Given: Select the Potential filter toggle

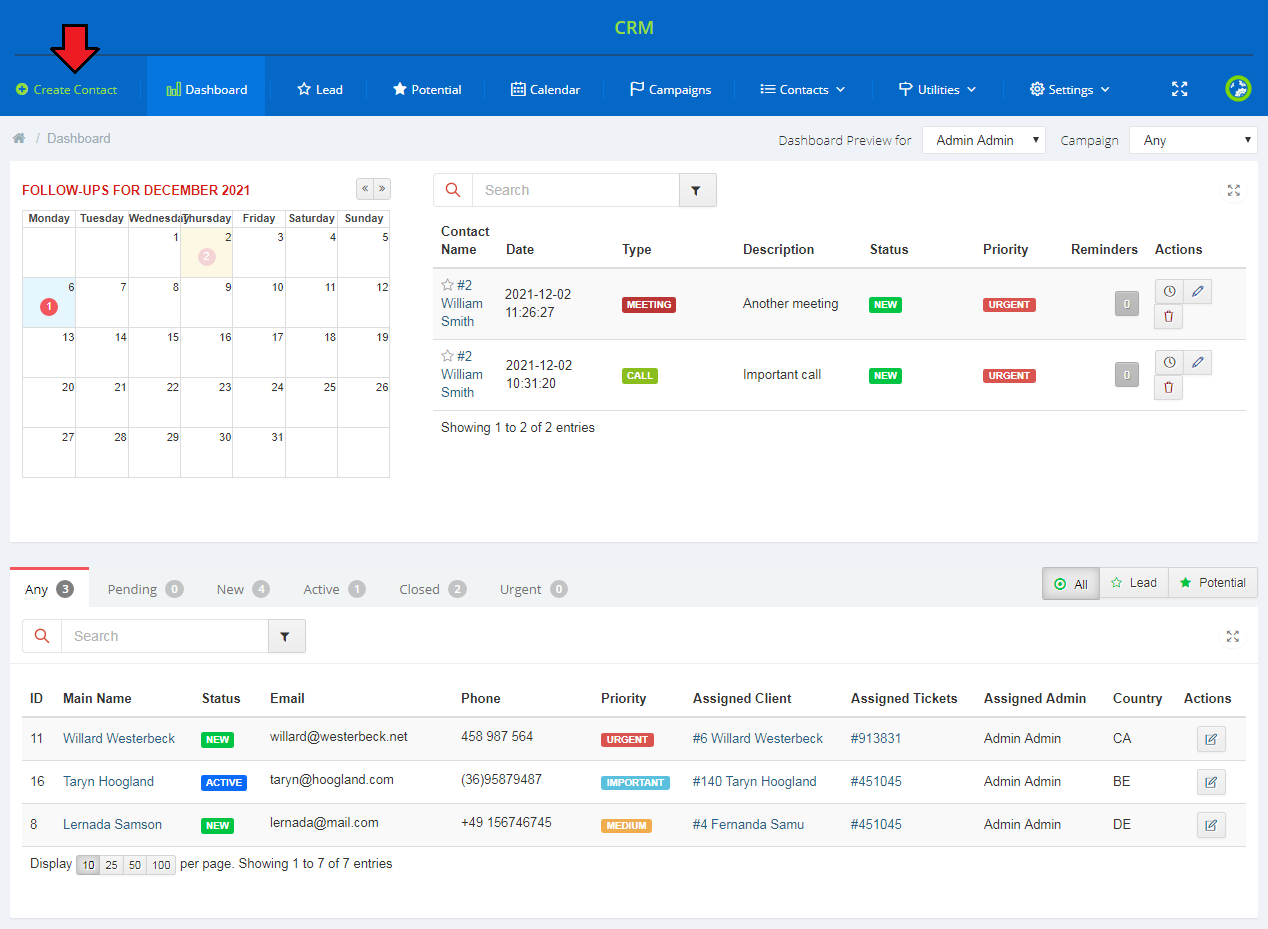Looking at the screenshot, I should pos(1212,583).
